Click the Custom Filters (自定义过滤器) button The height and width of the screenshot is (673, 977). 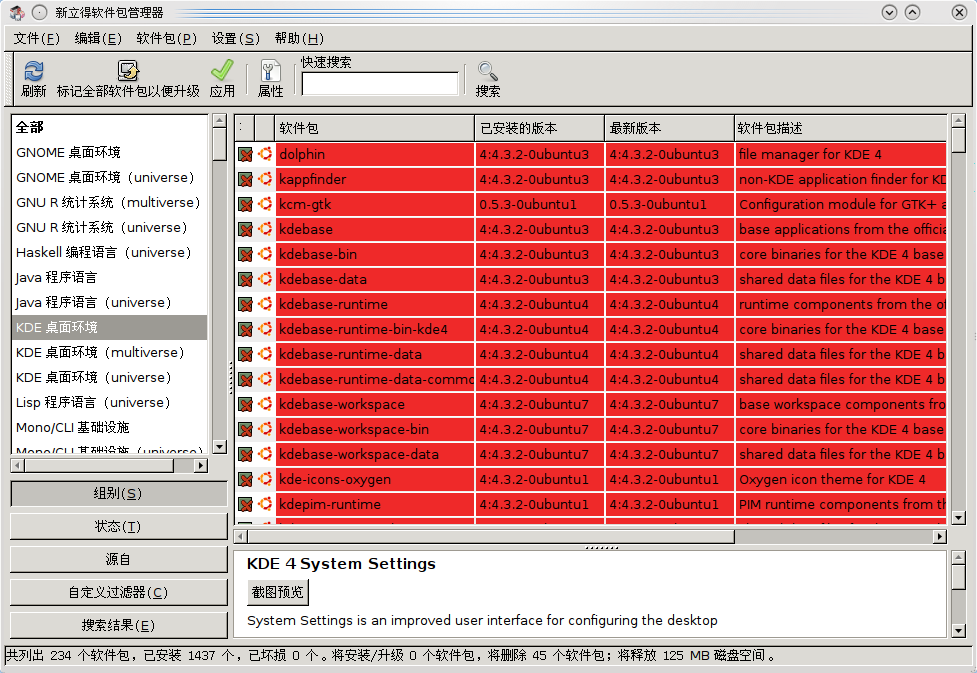point(118,592)
